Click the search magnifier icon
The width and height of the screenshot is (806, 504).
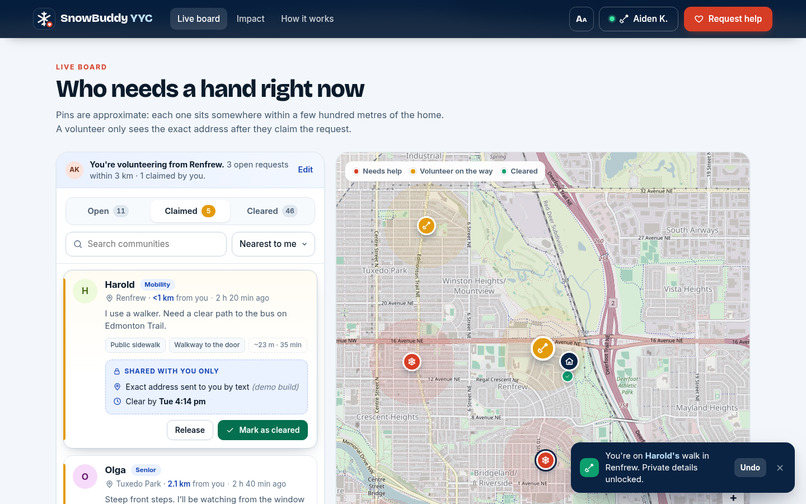pos(78,244)
